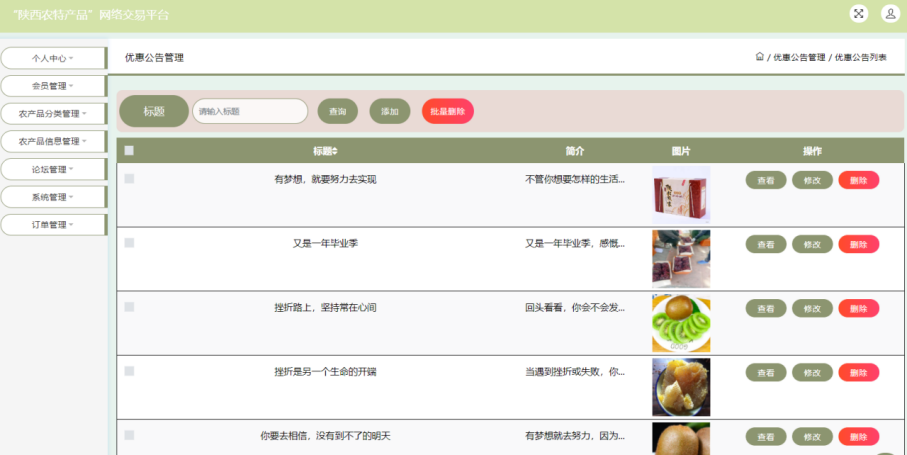Delete the 有梦想，就要努力去实现 row
This screenshot has width=907, height=455.
(858, 180)
